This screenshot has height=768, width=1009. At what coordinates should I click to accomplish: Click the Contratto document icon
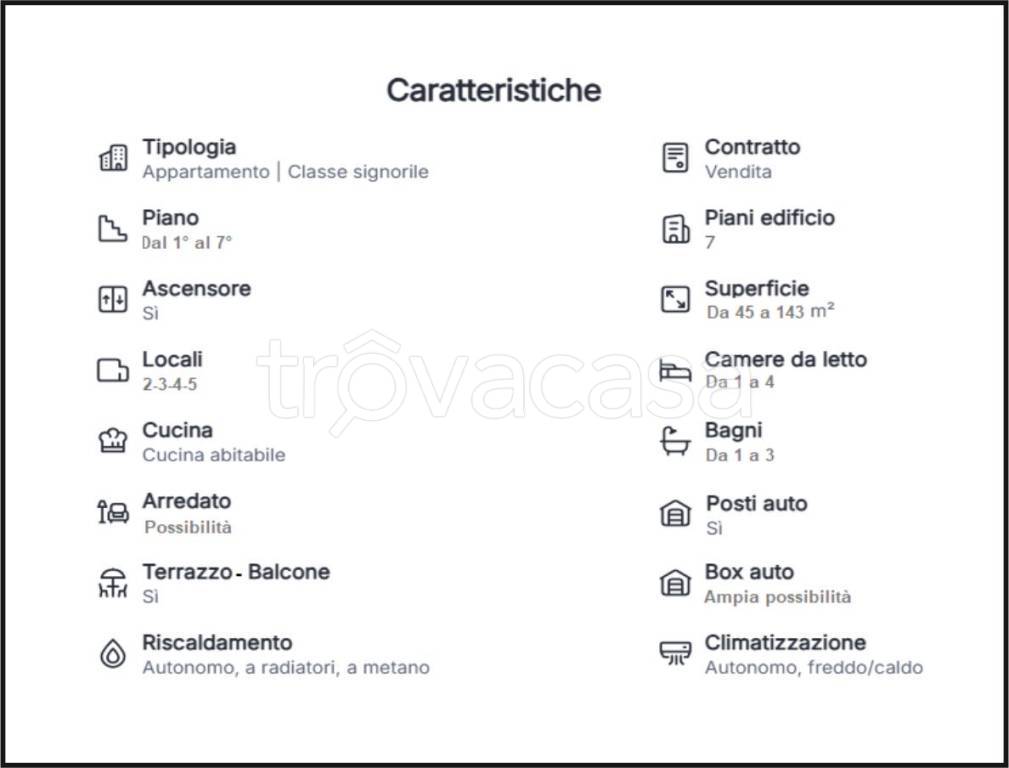(676, 158)
